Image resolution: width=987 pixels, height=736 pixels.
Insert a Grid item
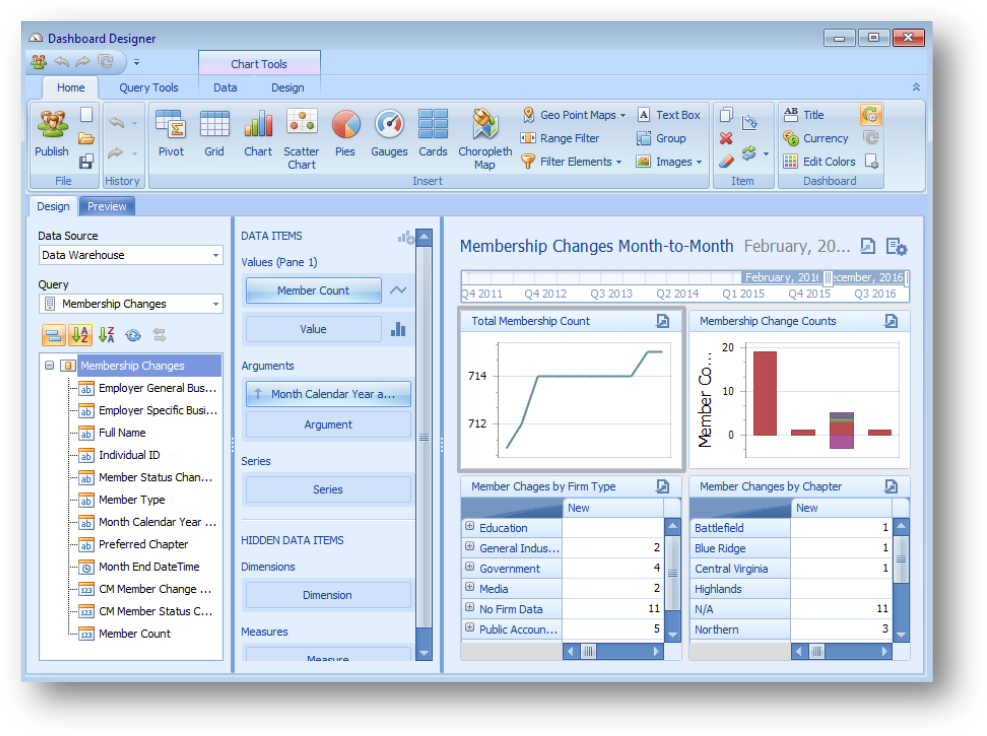pos(214,132)
